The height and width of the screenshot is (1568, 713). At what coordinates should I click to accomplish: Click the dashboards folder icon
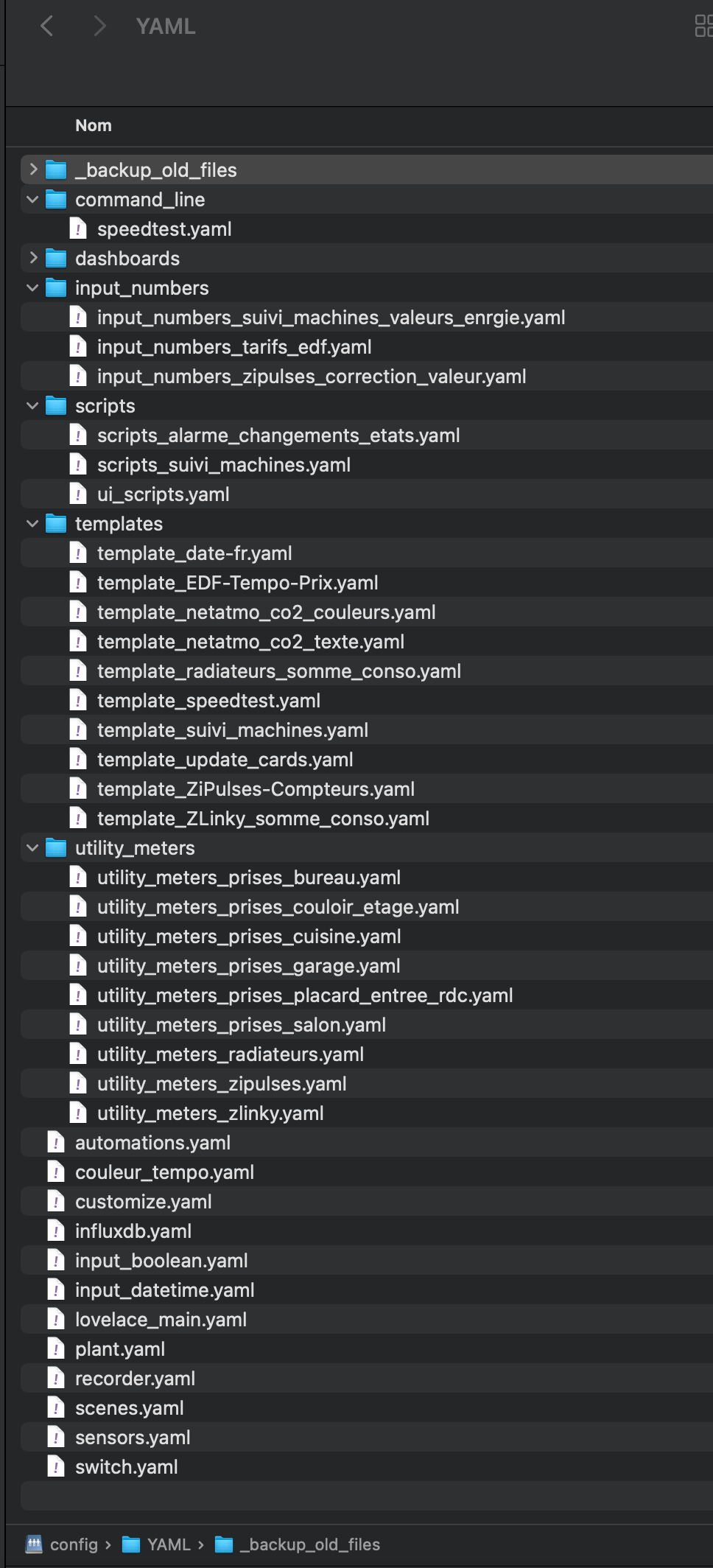(x=56, y=259)
